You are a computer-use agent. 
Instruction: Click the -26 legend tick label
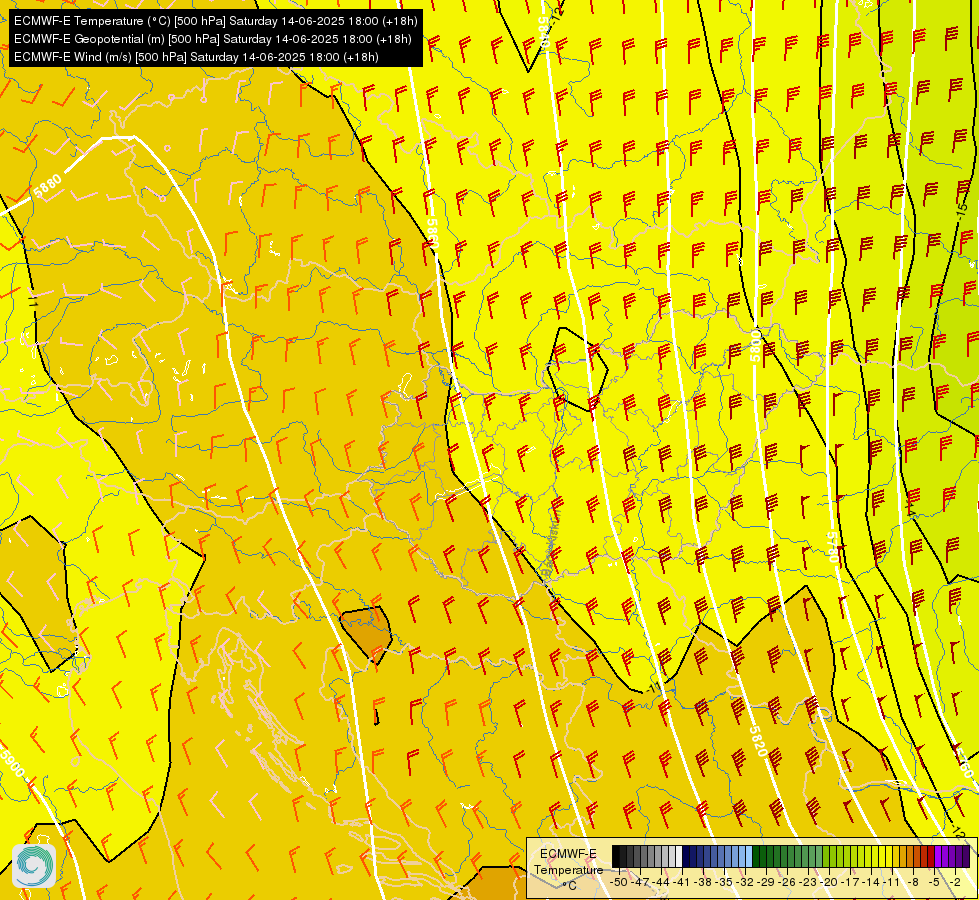click(787, 882)
